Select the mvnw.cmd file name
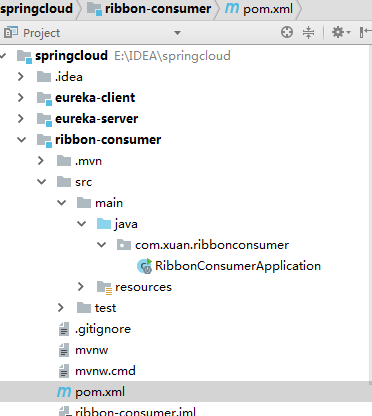 tap(105, 371)
